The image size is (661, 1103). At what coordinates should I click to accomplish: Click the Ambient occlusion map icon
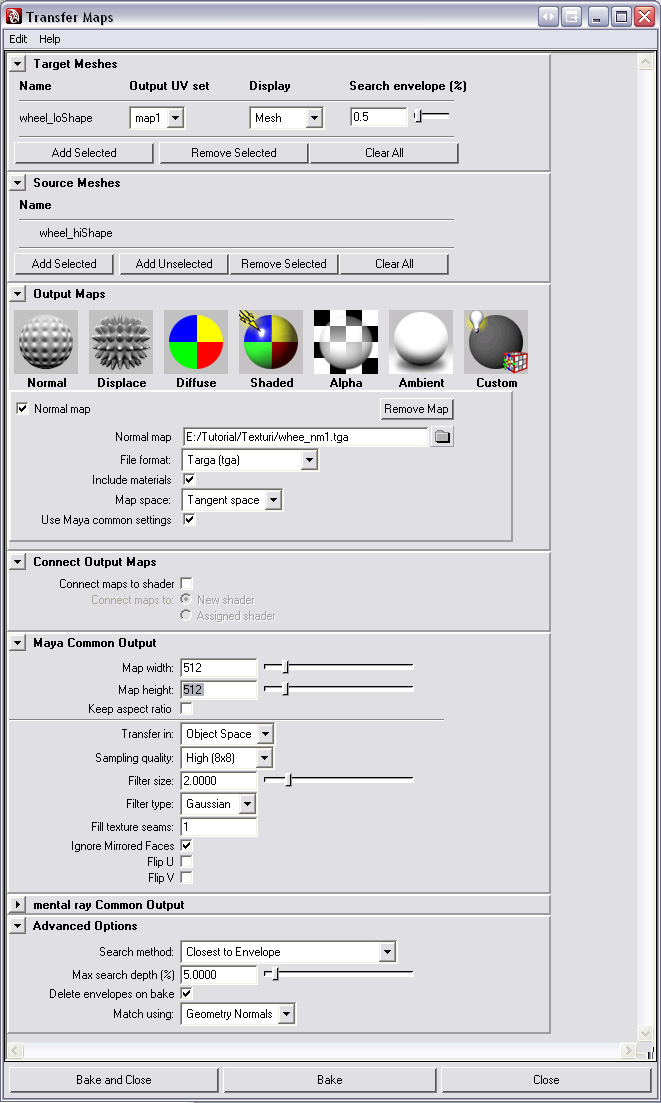pyautogui.click(x=421, y=342)
